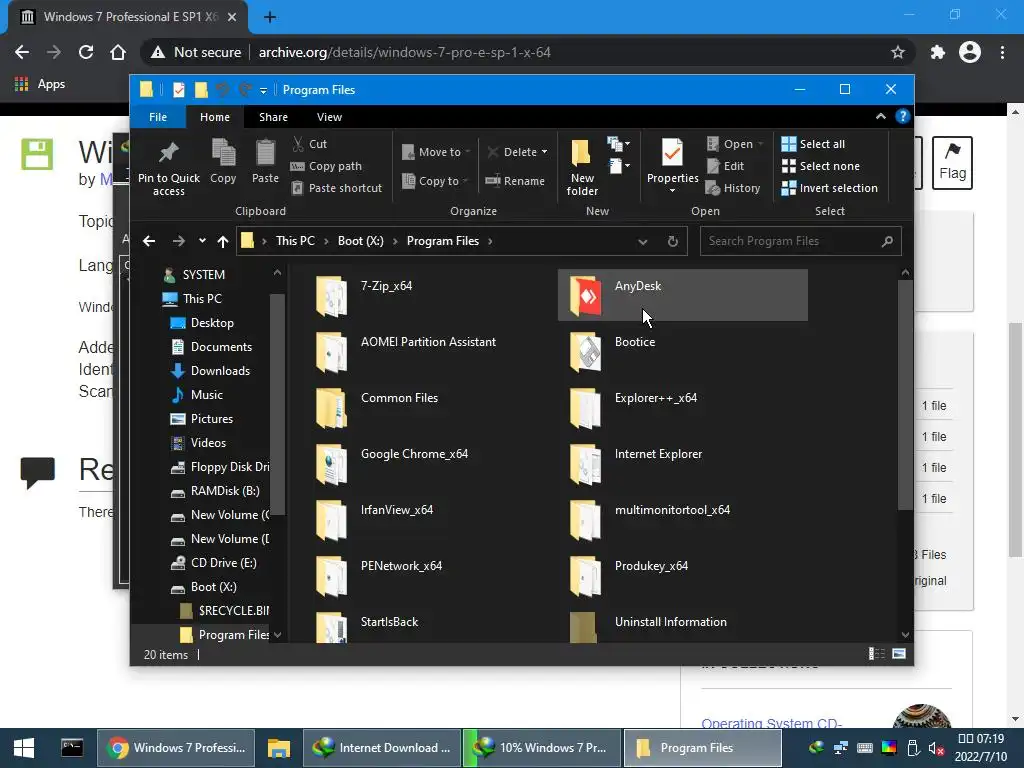Image resolution: width=1024 pixels, height=768 pixels.
Task: Click the volume muted tray icon
Action: pyautogui.click(x=936, y=748)
